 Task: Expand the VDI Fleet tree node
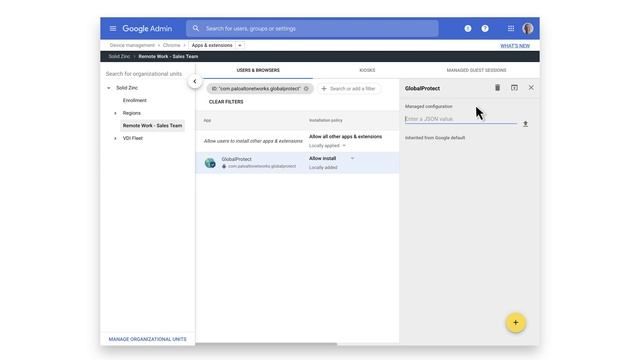point(115,138)
